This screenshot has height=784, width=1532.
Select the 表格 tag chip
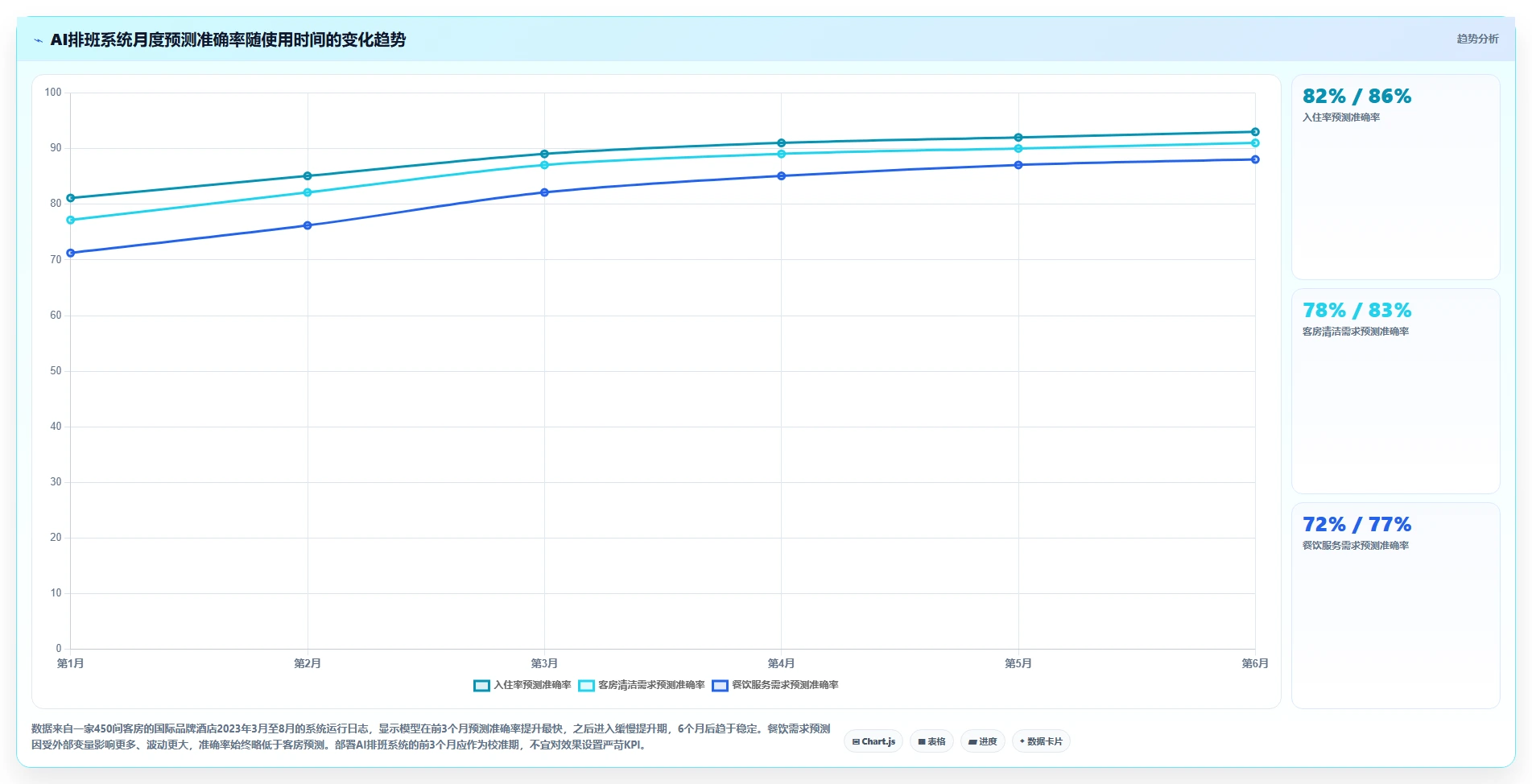click(931, 741)
